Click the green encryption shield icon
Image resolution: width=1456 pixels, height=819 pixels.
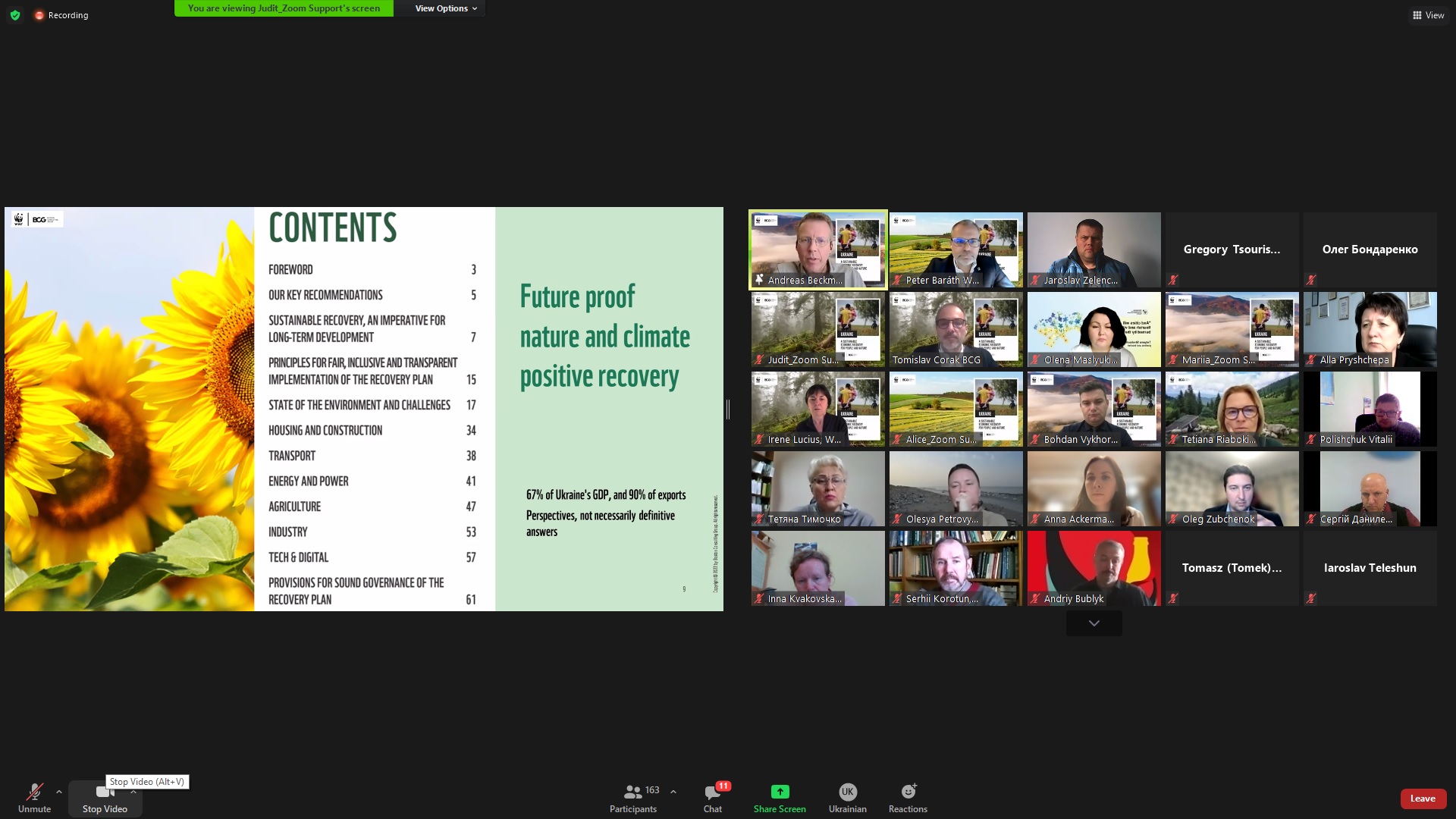15,15
